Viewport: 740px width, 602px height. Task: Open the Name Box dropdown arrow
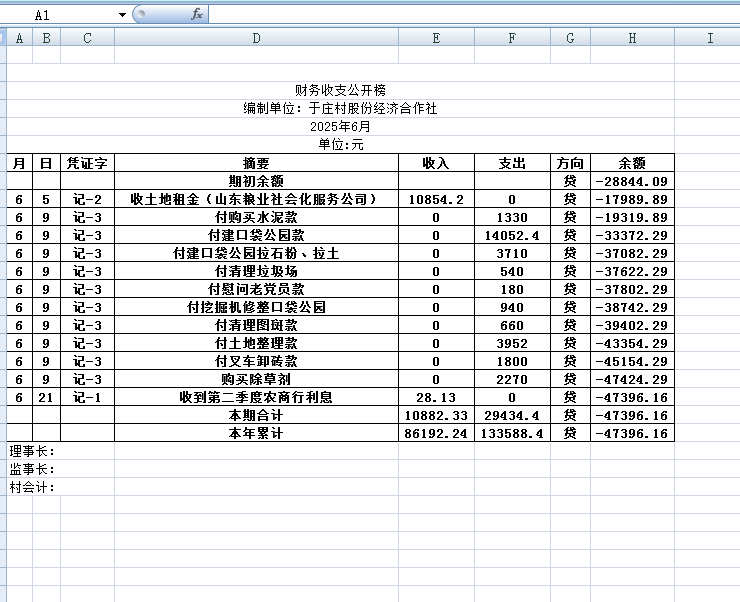pyautogui.click(x=122, y=15)
